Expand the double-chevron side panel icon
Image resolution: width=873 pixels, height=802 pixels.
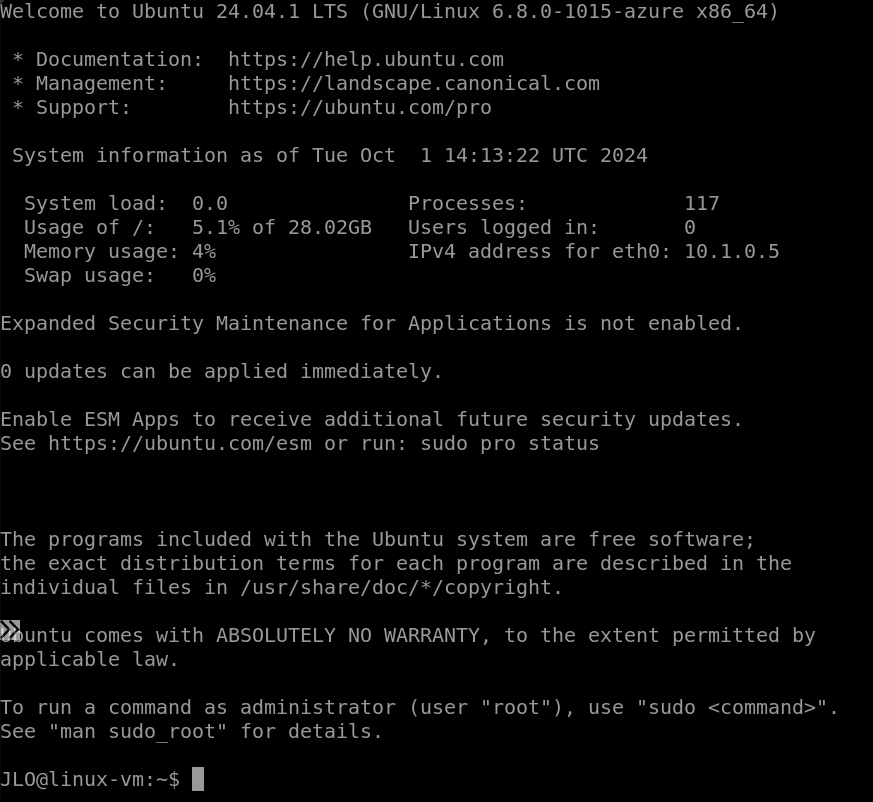(x=10, y=630)
